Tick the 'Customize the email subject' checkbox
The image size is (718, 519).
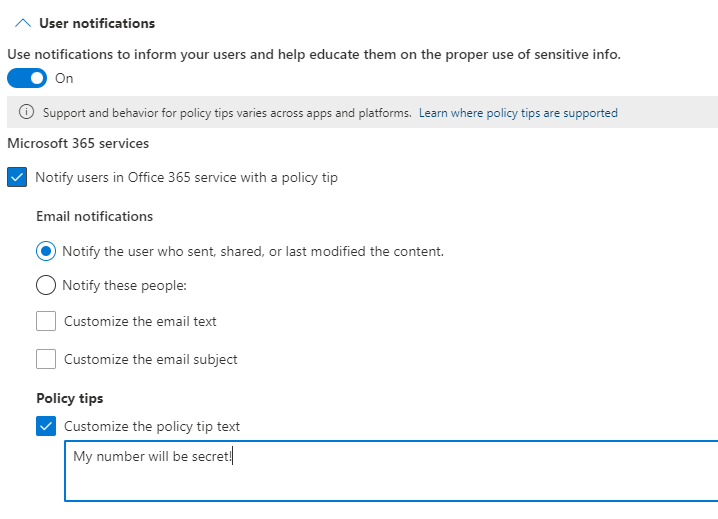(x=46, y=358)
